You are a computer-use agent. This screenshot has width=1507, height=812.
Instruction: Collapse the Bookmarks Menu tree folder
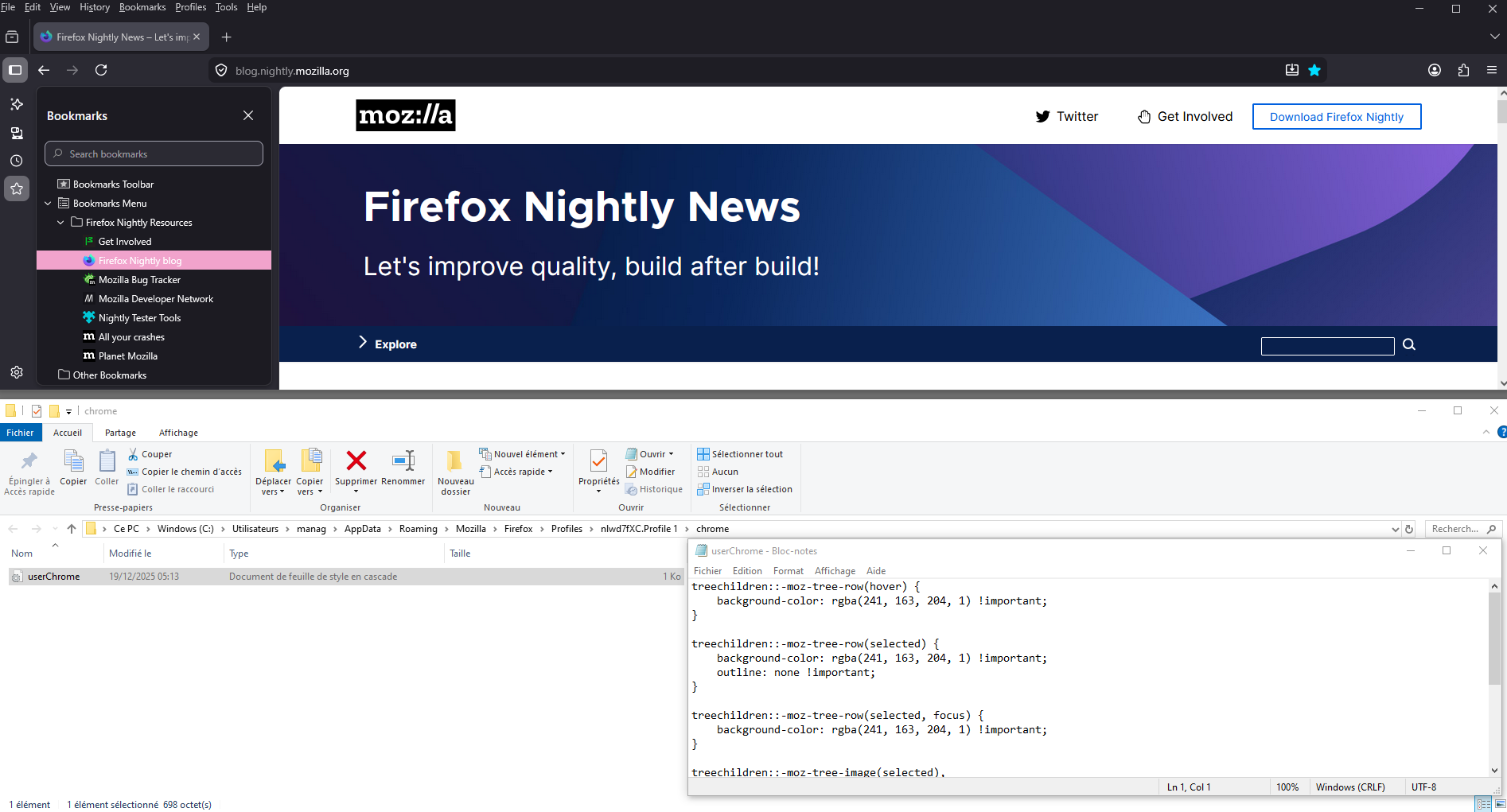(48, 204)
